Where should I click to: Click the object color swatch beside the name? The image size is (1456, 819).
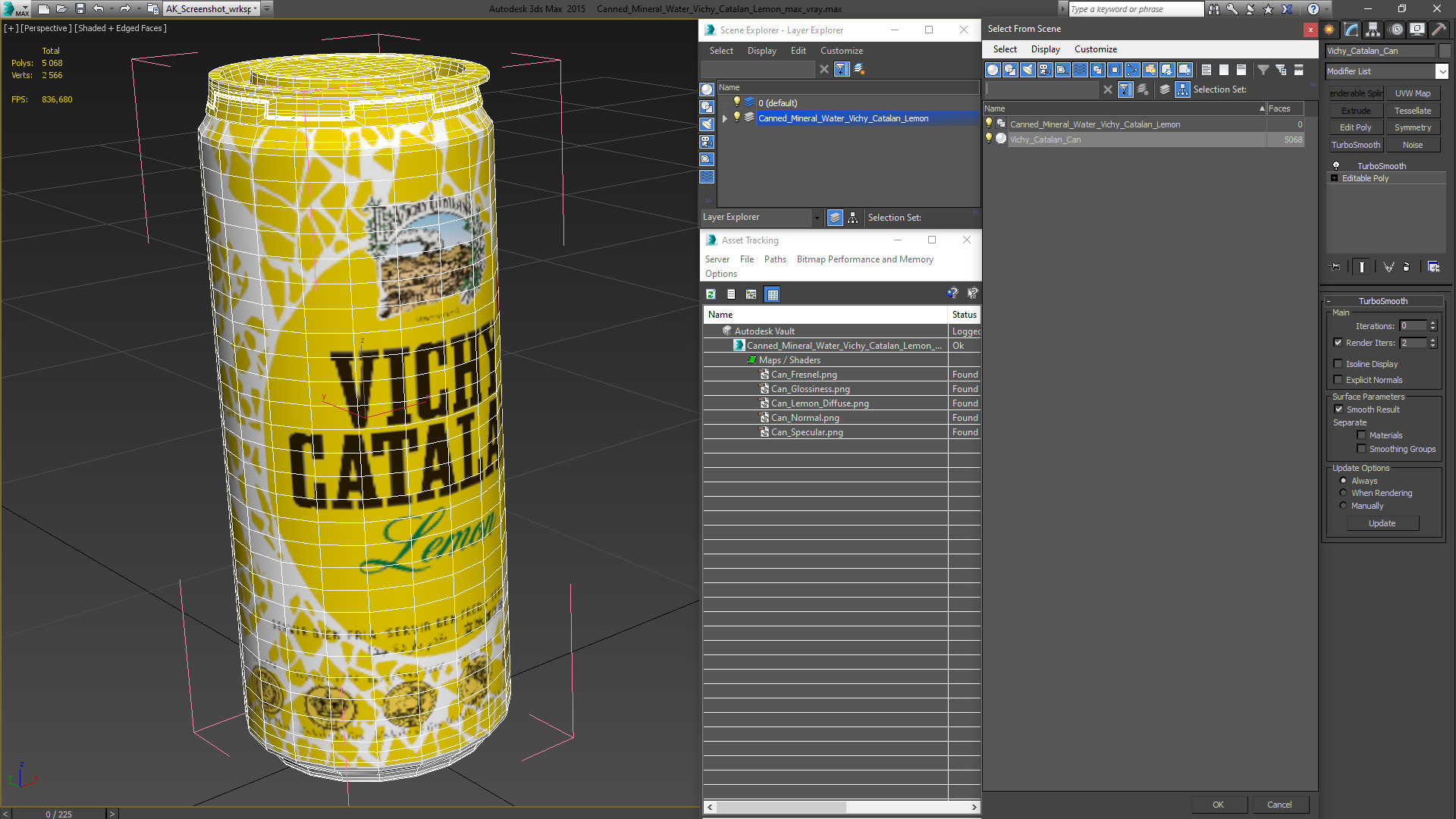point(1445,51)
